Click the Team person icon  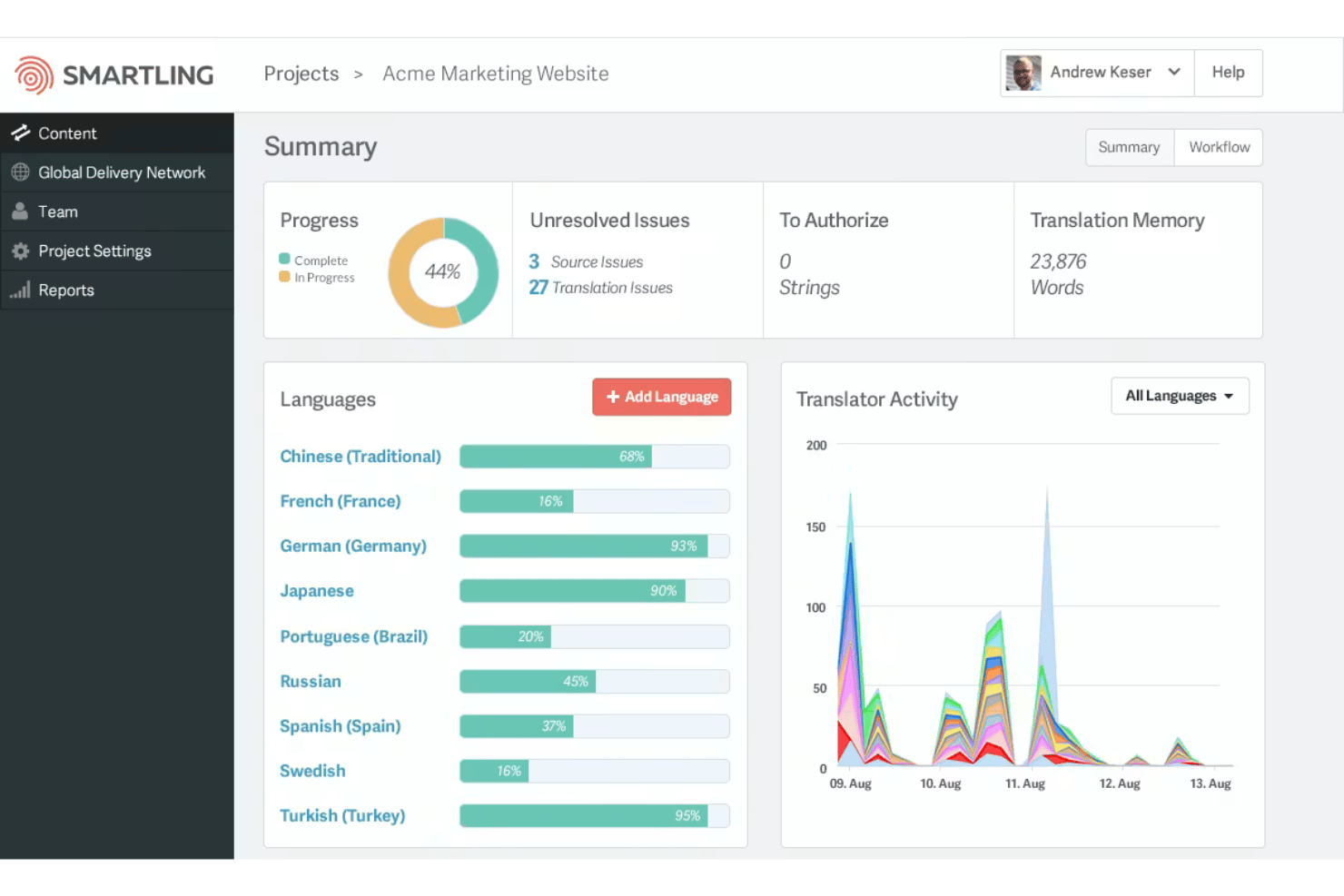coord(20,212)
